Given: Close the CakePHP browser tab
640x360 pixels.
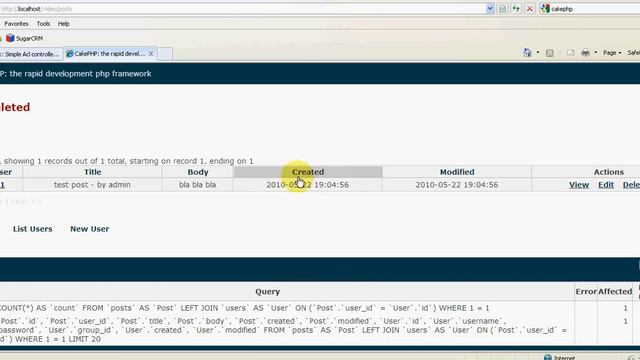Looking at the screenshot, I should tap(151, 53).
